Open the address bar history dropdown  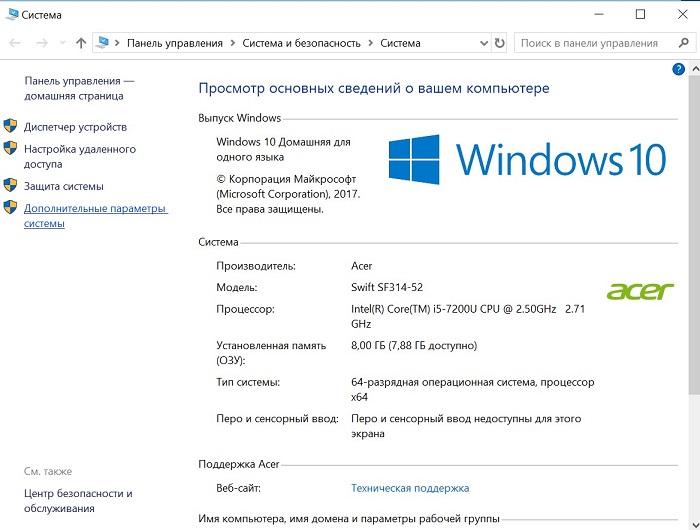pos(483,43)
